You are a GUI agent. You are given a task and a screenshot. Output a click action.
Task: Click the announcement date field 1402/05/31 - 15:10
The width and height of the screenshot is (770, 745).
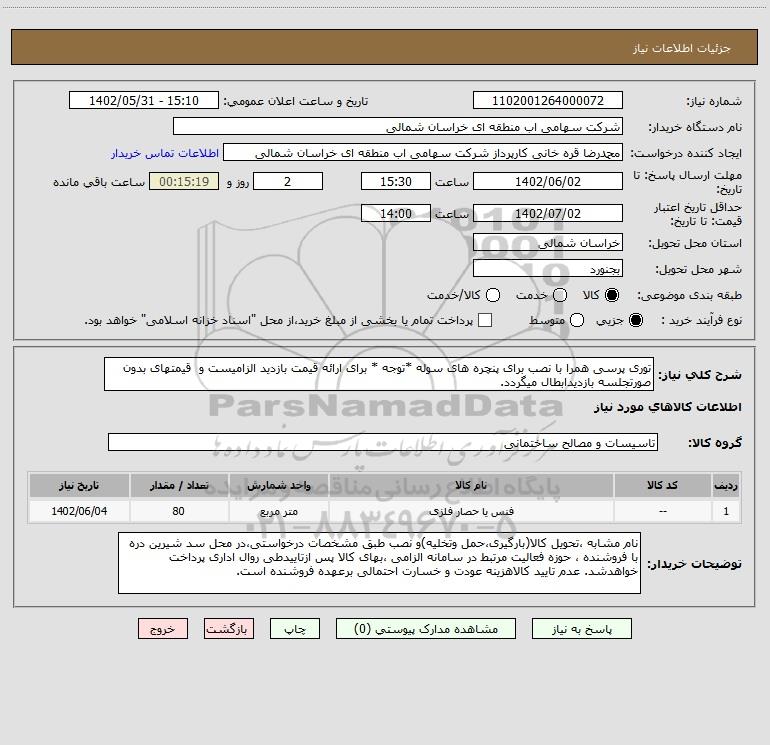point(143,101)
